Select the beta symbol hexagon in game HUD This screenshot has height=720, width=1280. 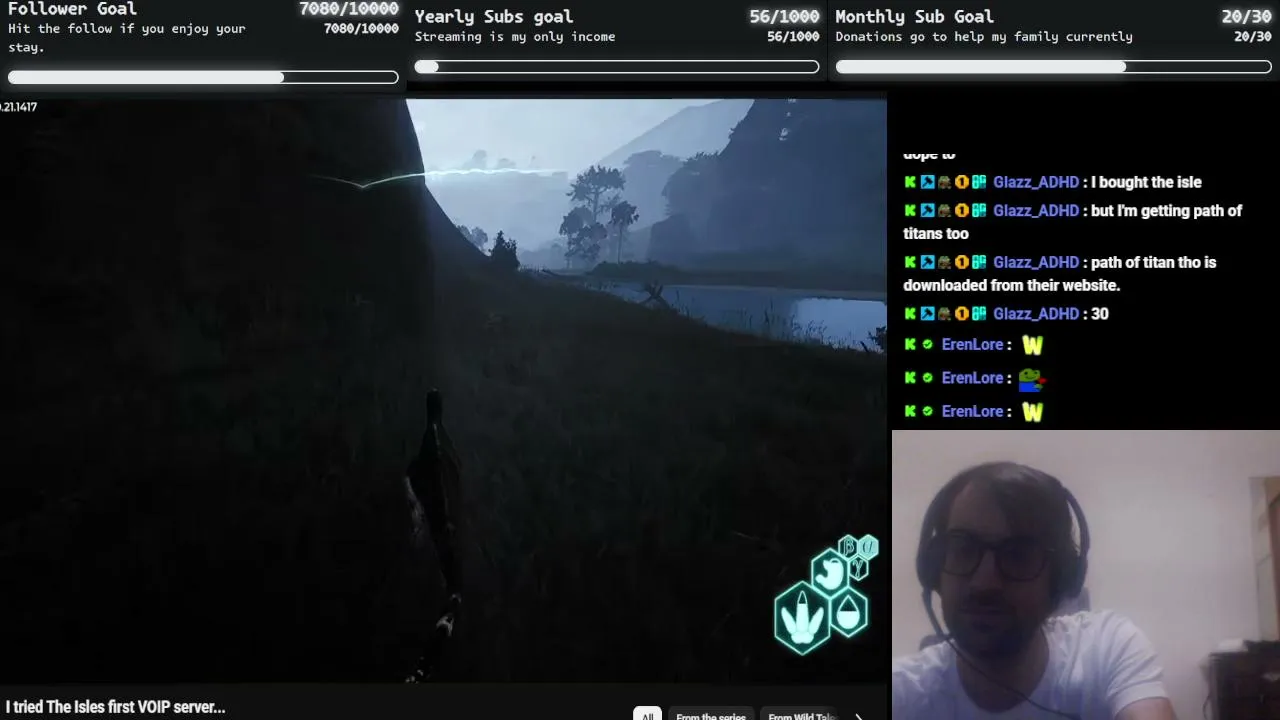tap(850, 546)
